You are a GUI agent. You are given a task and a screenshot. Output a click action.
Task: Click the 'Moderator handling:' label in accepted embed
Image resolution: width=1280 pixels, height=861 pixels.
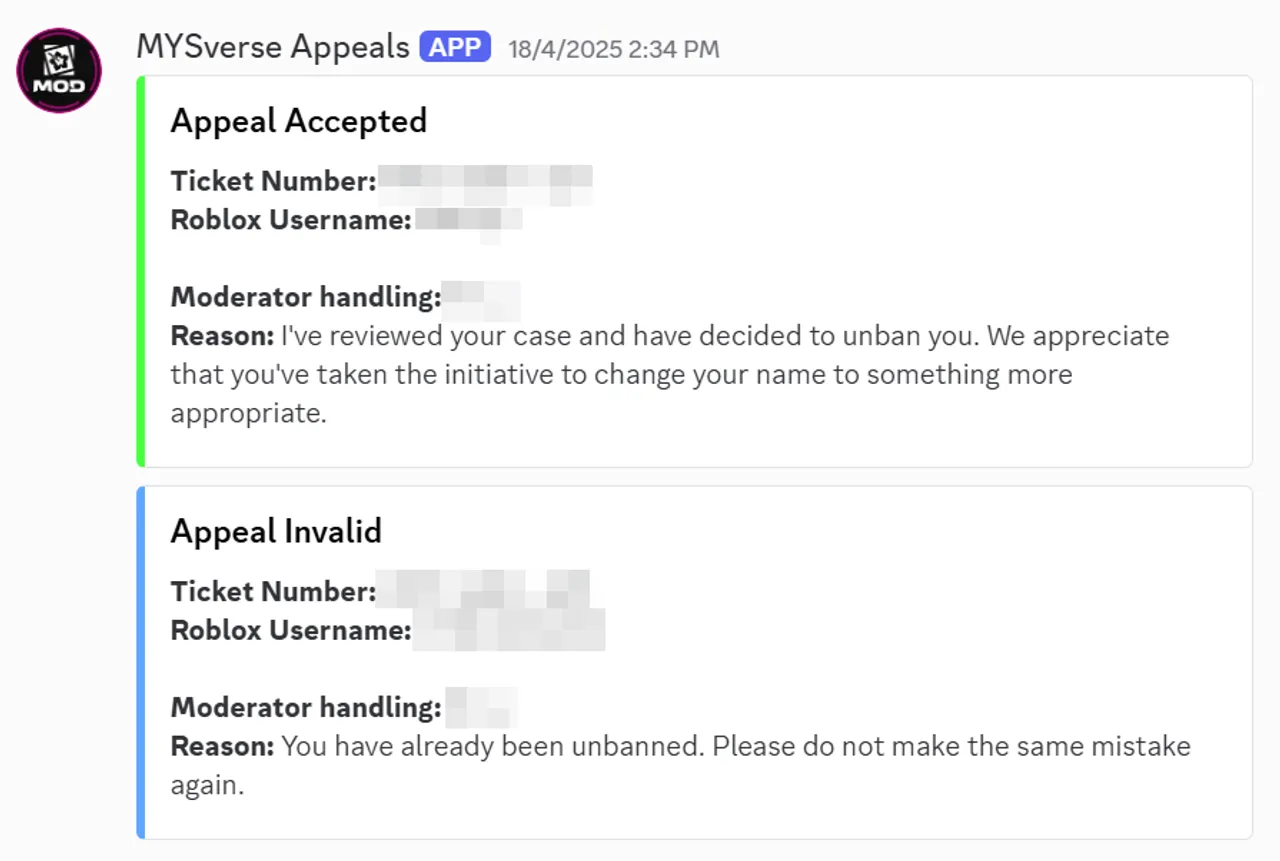click(x=306, y=298)
